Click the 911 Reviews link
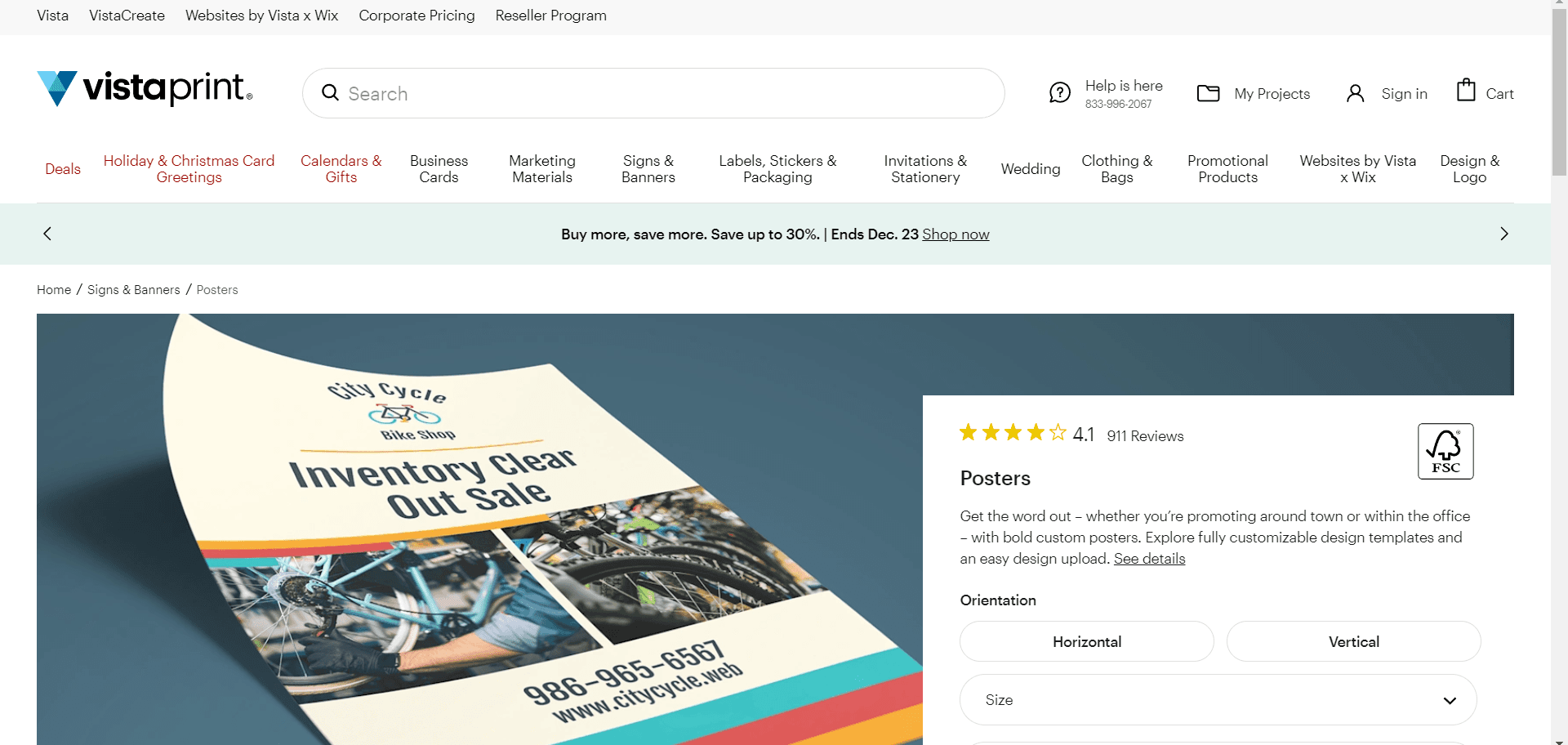Viewport: 1568px width, 745px height. click(x=1145, y=436)
